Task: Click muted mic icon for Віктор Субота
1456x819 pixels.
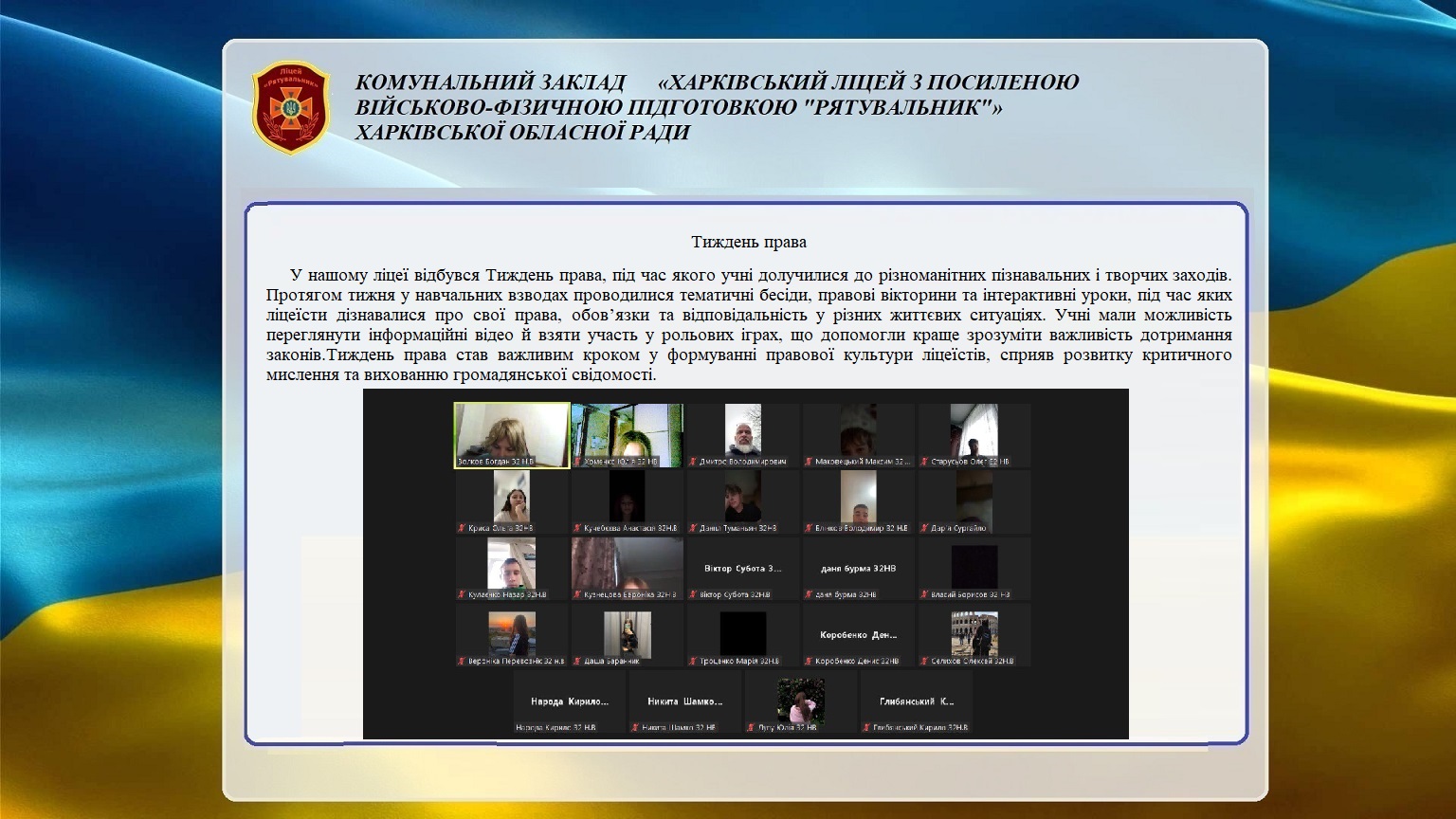Action: pyautogui.click(x=693, y=594)
